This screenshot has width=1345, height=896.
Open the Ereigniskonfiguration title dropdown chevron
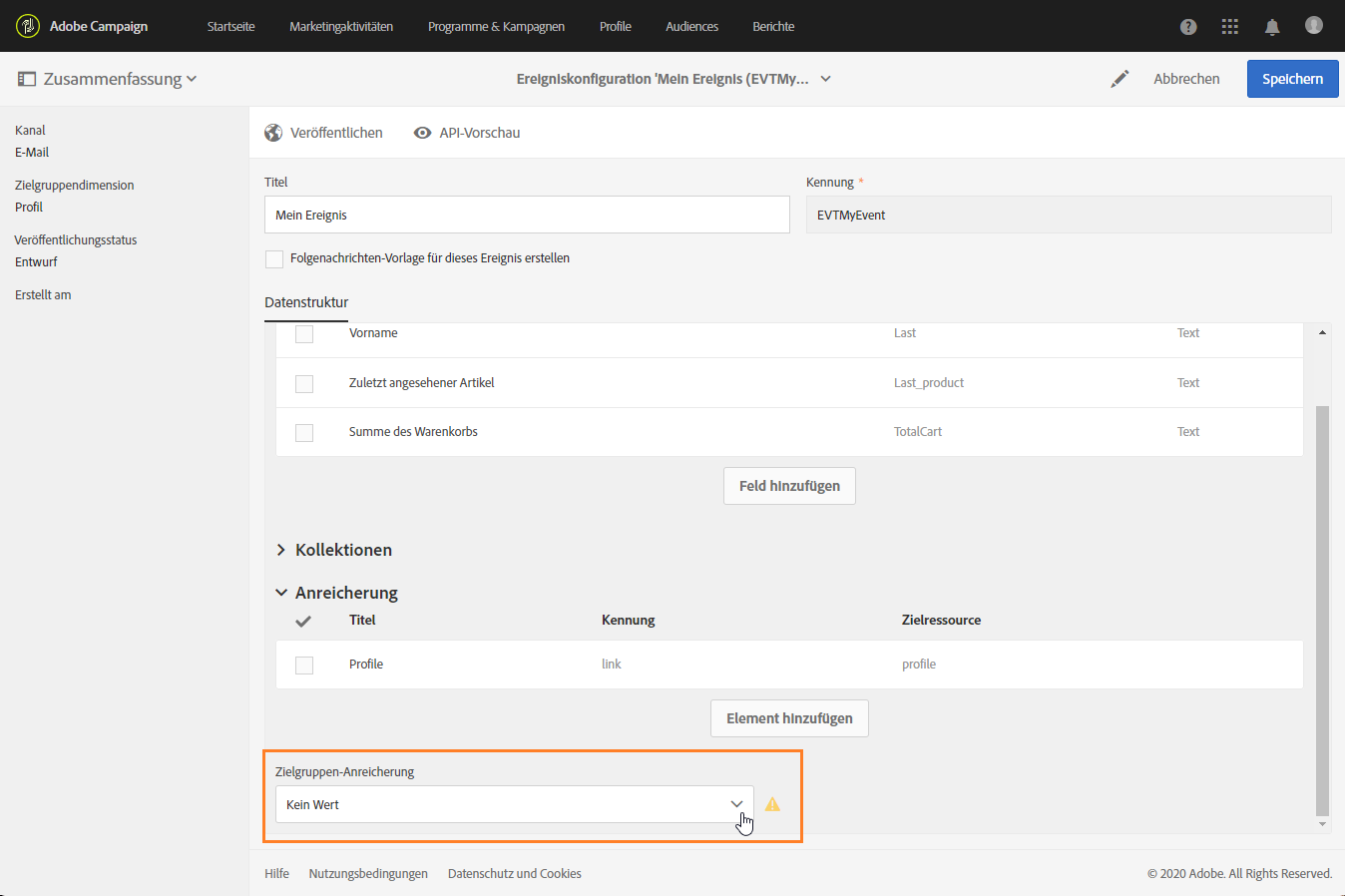[x=826, y=79]
